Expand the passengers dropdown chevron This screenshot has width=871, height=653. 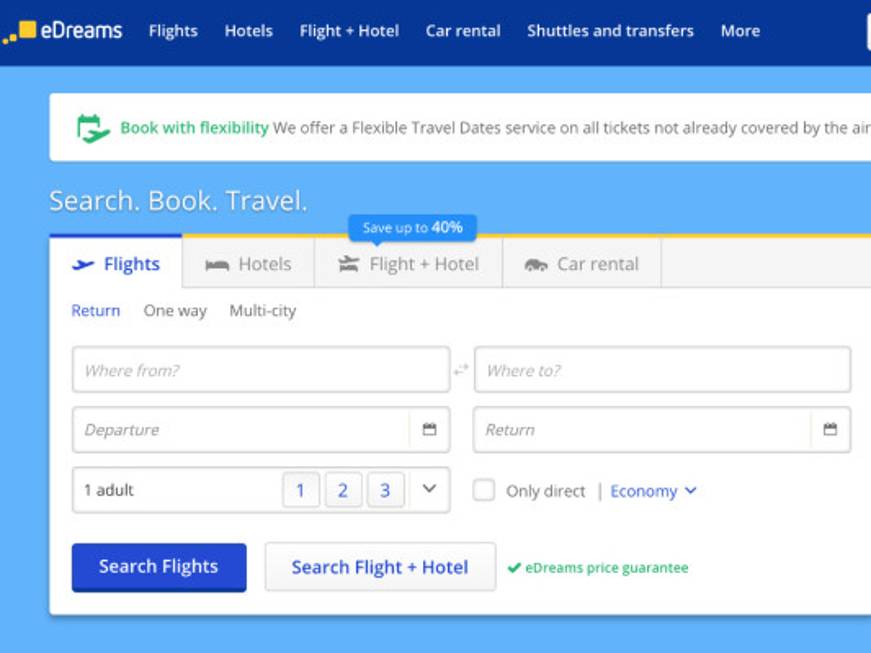coord(429,489)
